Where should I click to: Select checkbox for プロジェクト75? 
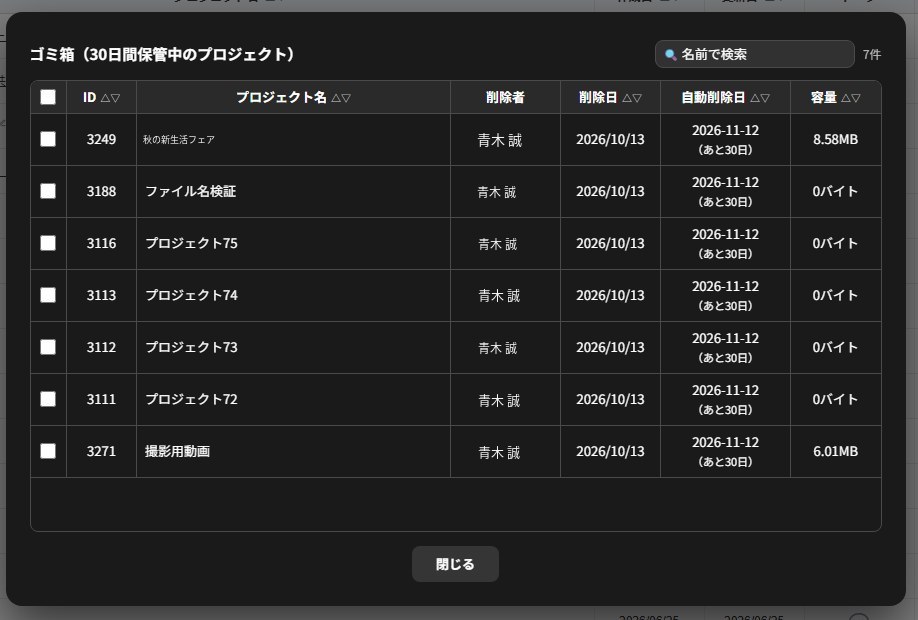click(48, 244)
